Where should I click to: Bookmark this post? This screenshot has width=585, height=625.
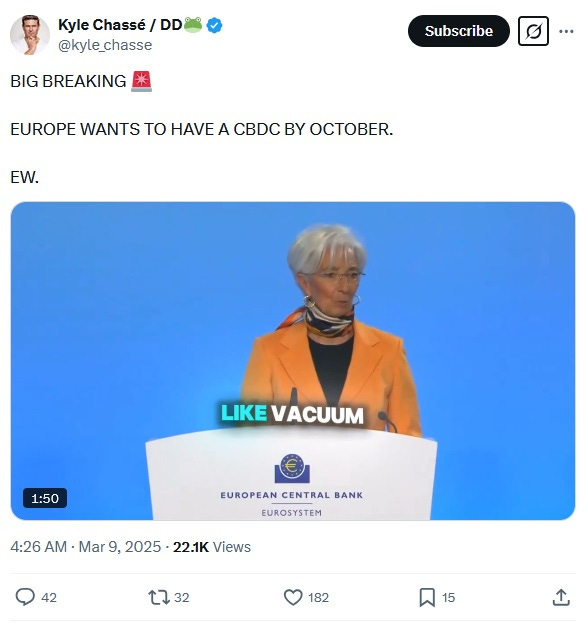[x=427, y=597]
